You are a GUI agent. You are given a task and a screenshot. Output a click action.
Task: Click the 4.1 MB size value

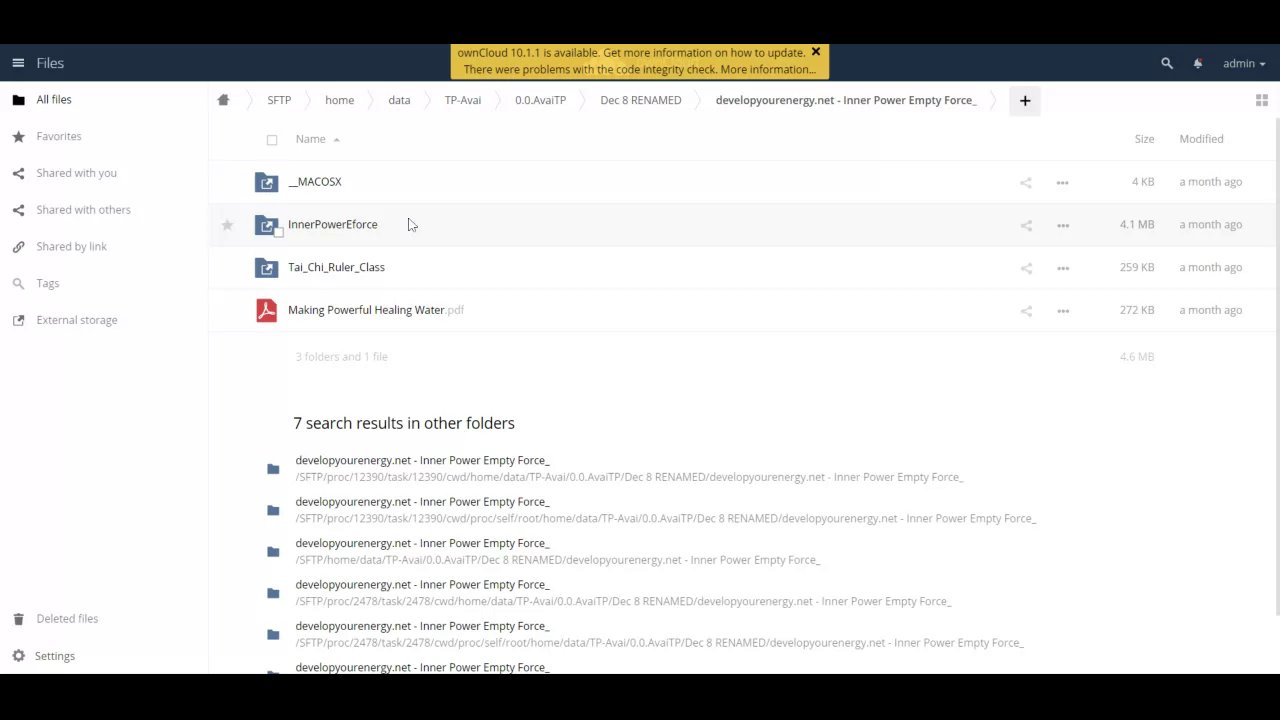click(1137, 224)
